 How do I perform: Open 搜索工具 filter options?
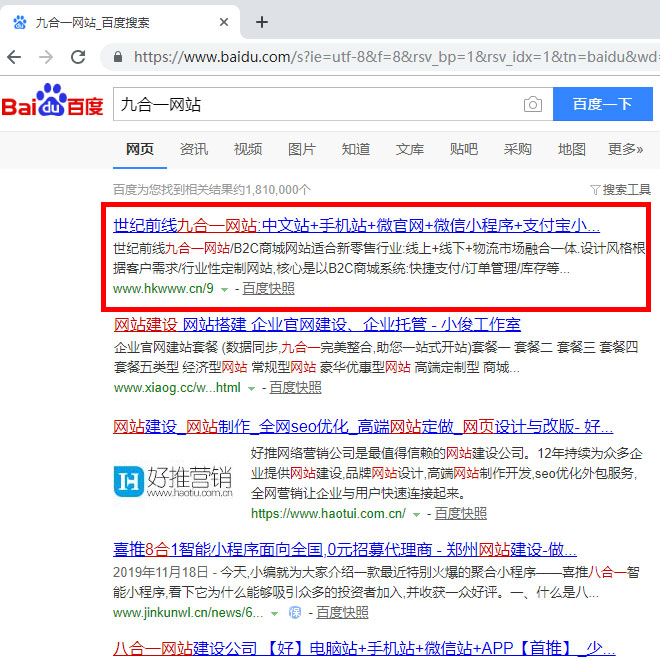pyautogui.click(x=620, y=190)
